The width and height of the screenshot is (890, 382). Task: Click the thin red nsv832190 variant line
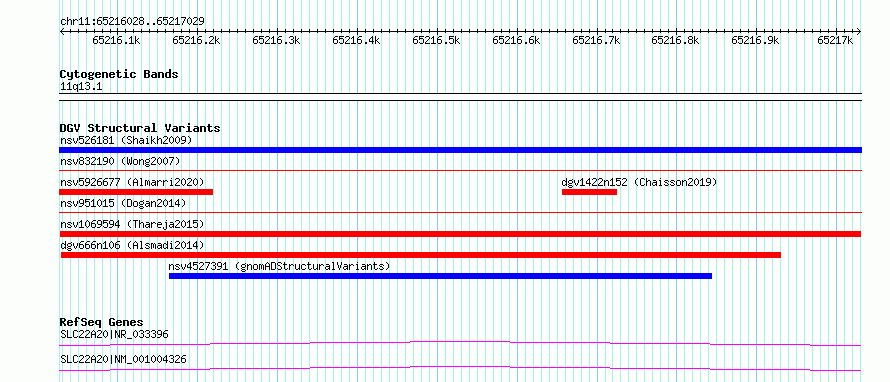click(460, 170)
